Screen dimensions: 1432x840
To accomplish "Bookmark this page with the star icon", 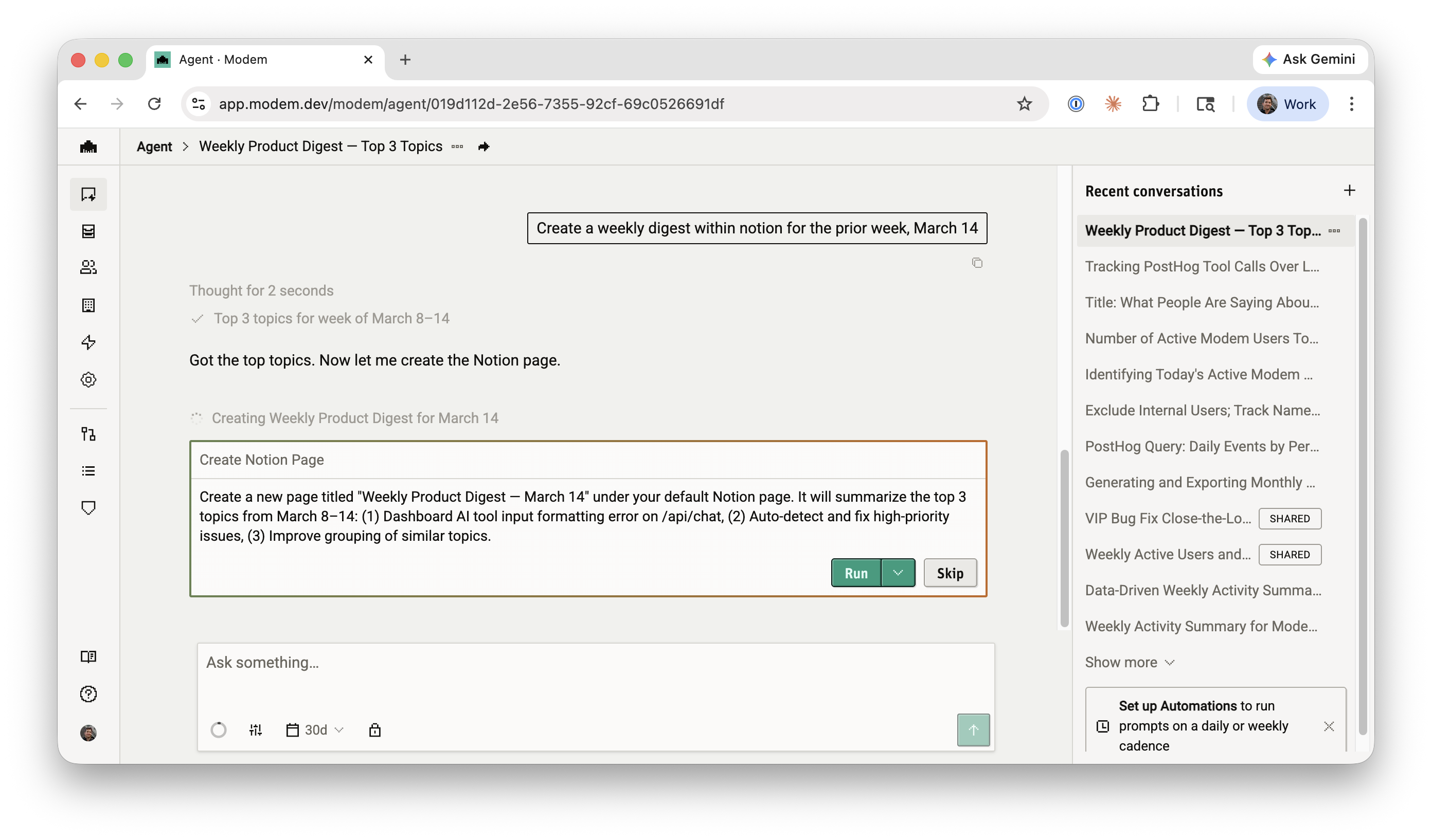I will 1024,104.
